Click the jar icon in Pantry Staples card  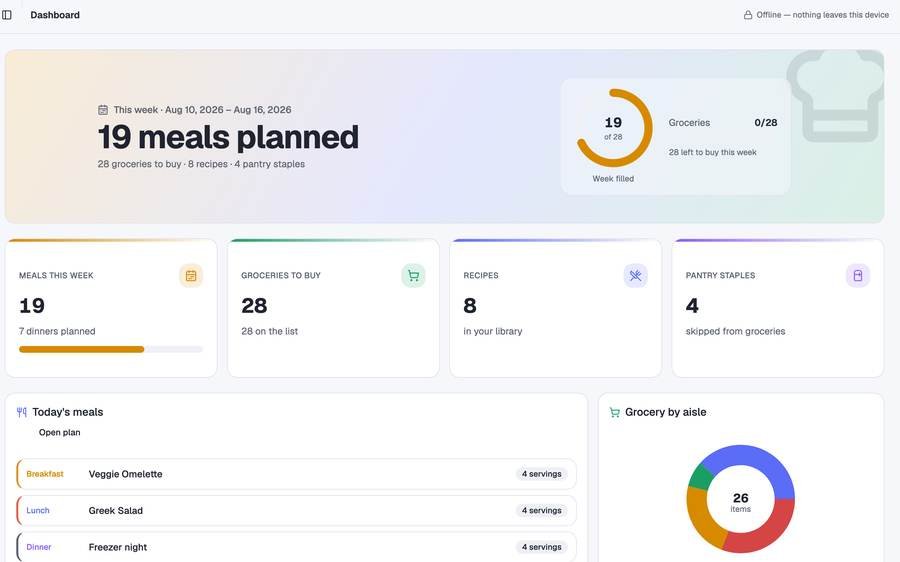(x=858, y=276)
